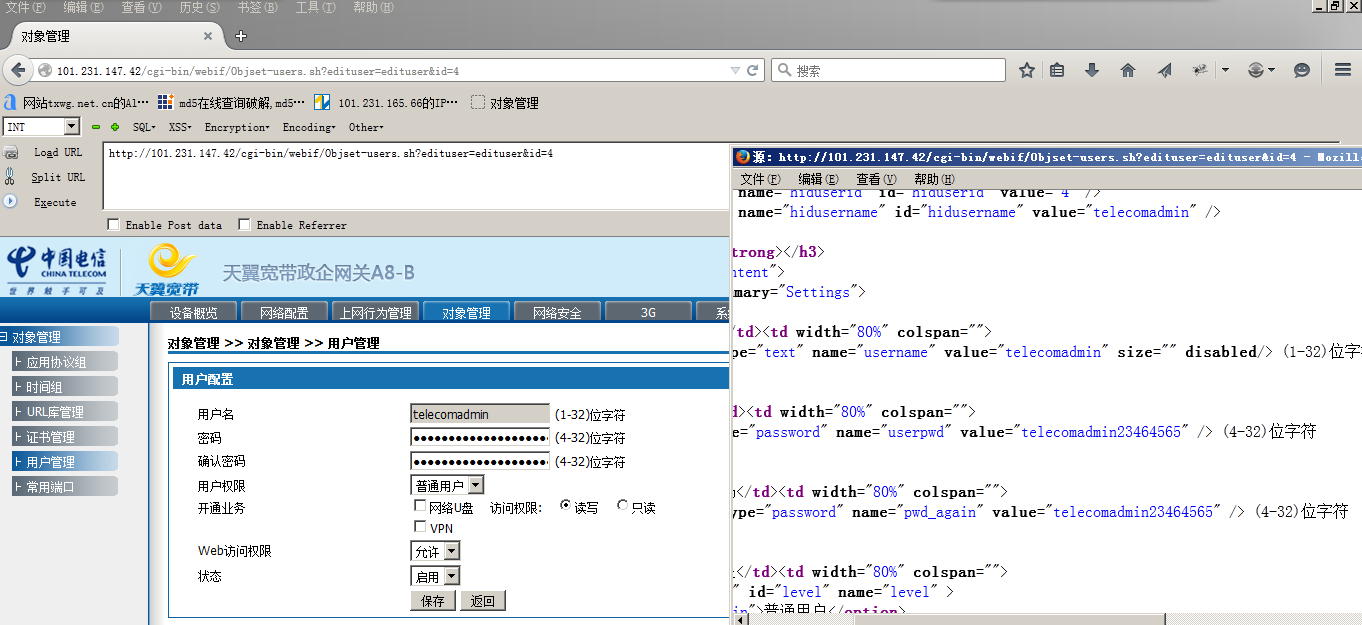The image size is (1362, 625).
Task: Click the Firefox icon in source window title
Action: point(741,157)
